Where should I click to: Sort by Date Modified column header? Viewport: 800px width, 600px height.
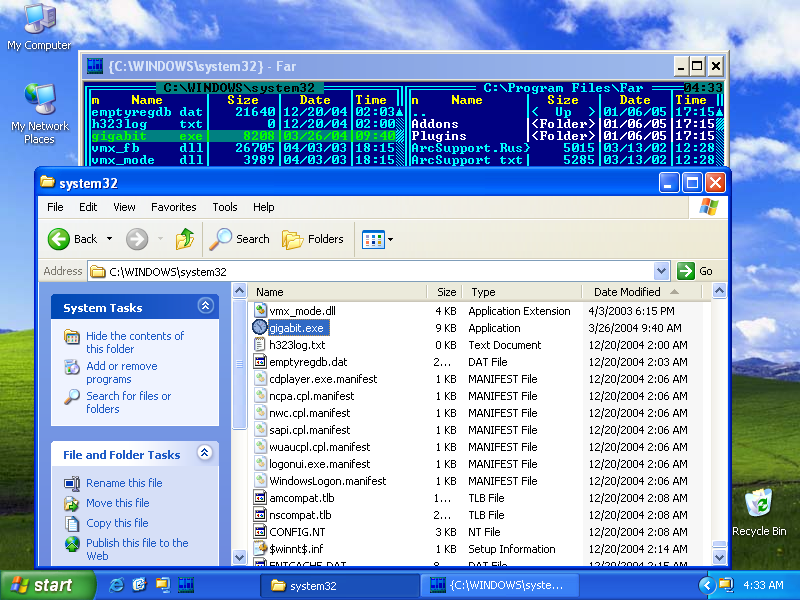pyautogui.click(x=642, y=292)
